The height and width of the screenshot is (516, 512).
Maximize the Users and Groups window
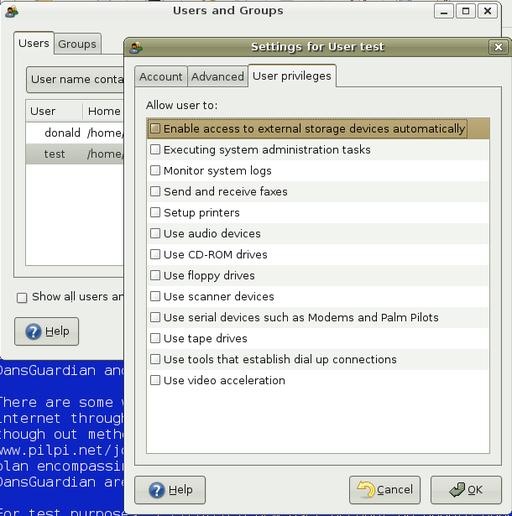point(465,11)
